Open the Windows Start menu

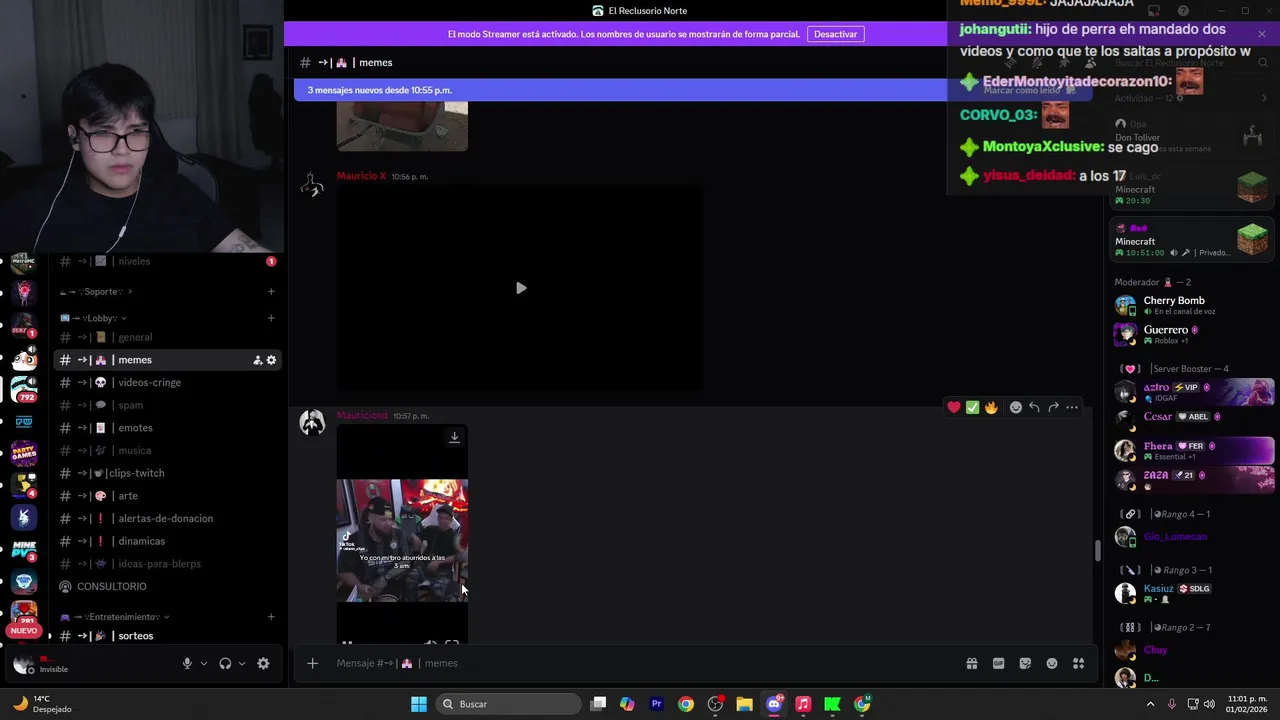pos(419,704)
